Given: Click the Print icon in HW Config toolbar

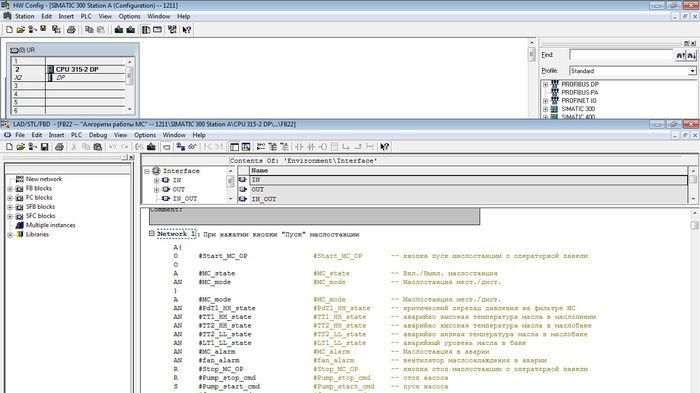Looking at the screenshot, I should tap(71, 29).
